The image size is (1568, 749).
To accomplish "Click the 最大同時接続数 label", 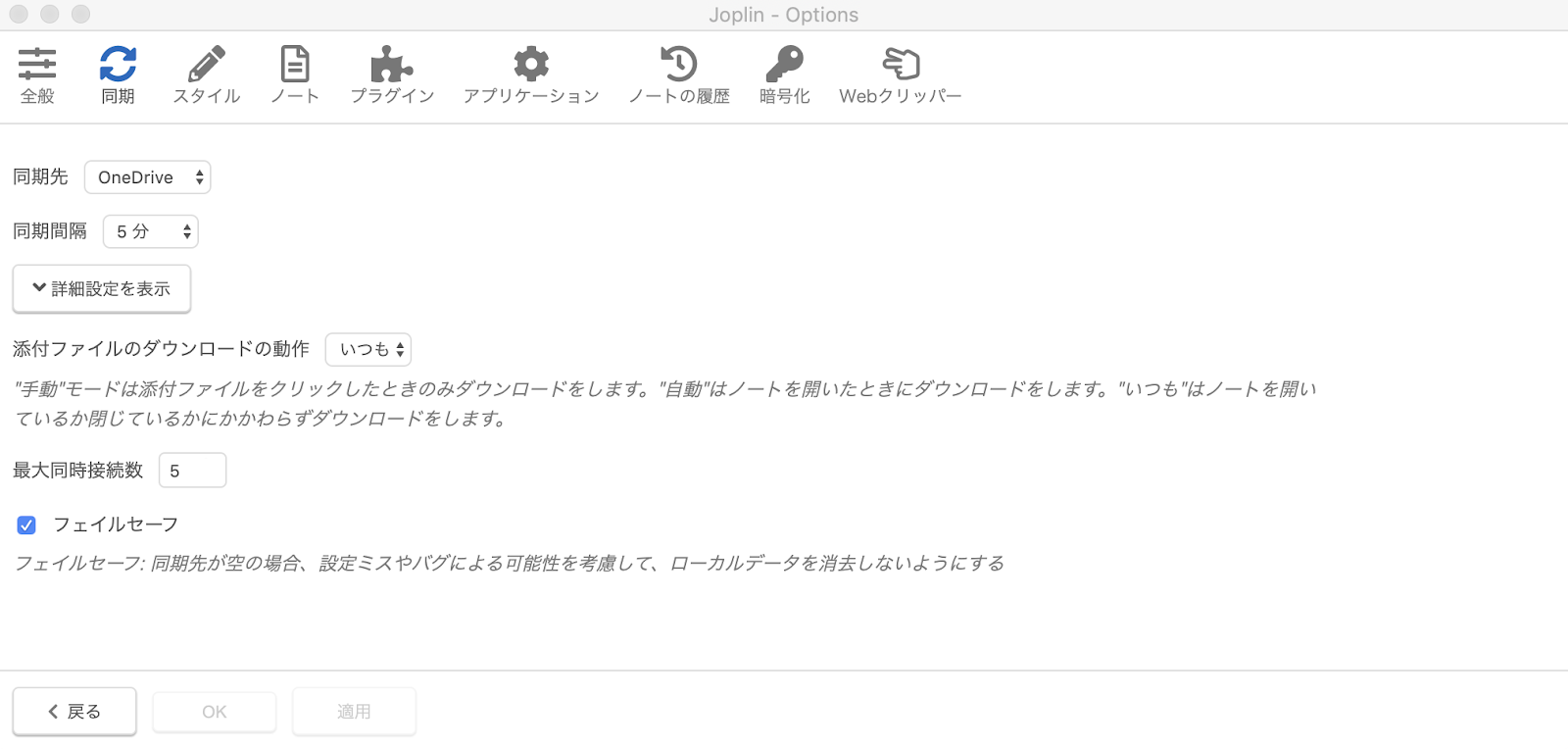I will [78, 471].
